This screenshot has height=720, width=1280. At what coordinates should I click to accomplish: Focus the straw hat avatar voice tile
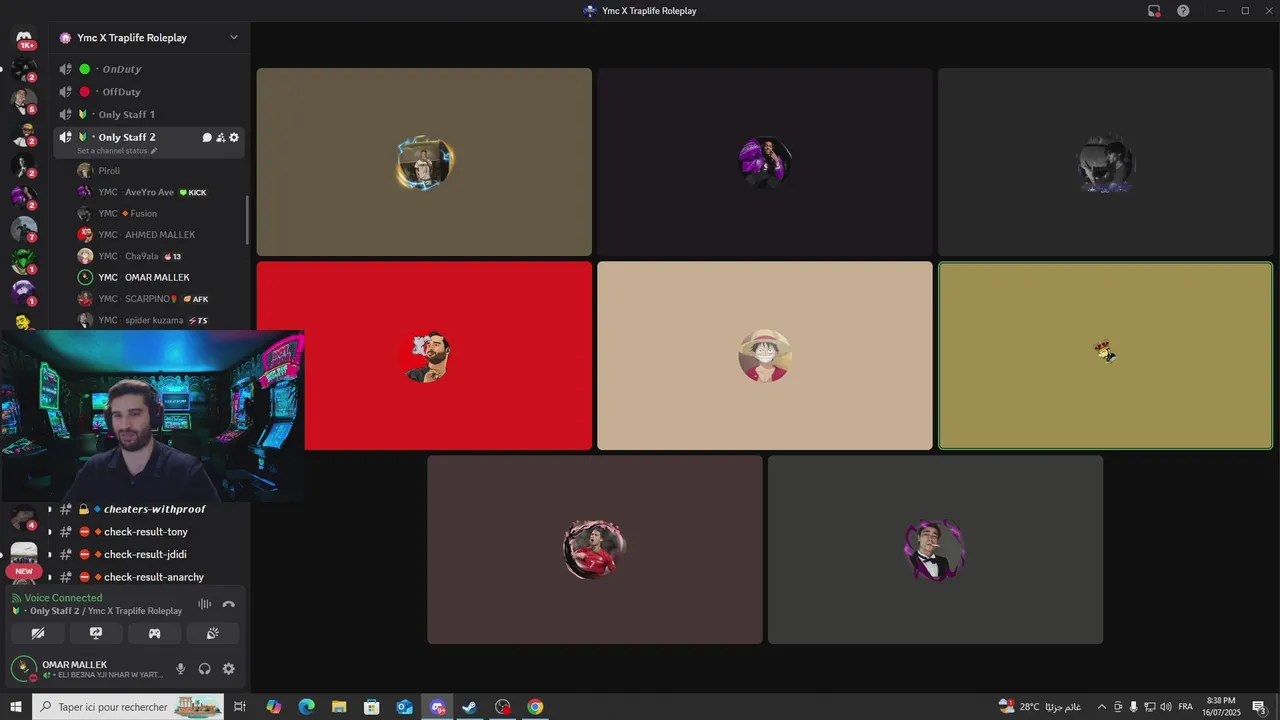(765, 356)
